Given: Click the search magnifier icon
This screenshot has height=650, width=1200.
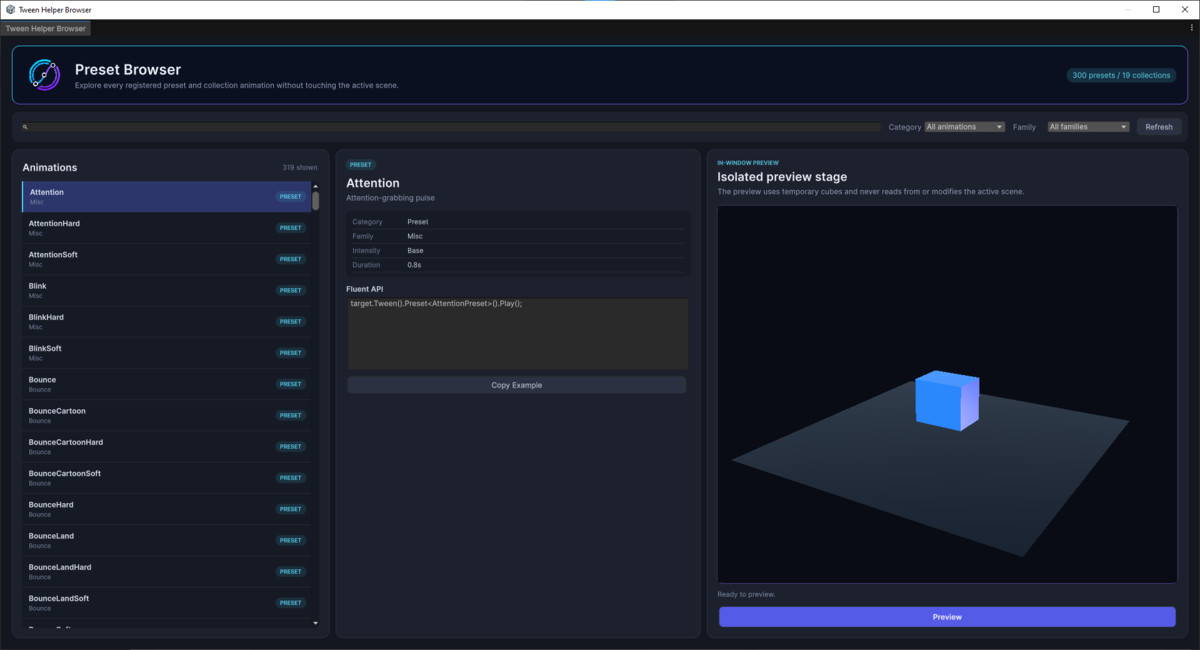Looking at the screenshot, I should (x=25, y=127).
